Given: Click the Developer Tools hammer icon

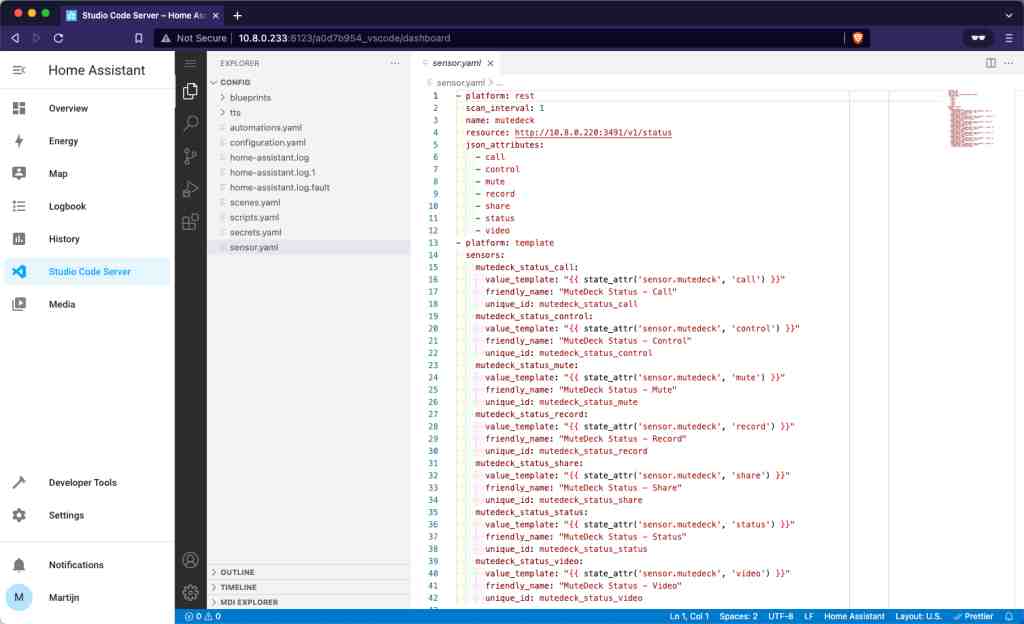Looking at the screenshot, I should (x=19, y=482).
